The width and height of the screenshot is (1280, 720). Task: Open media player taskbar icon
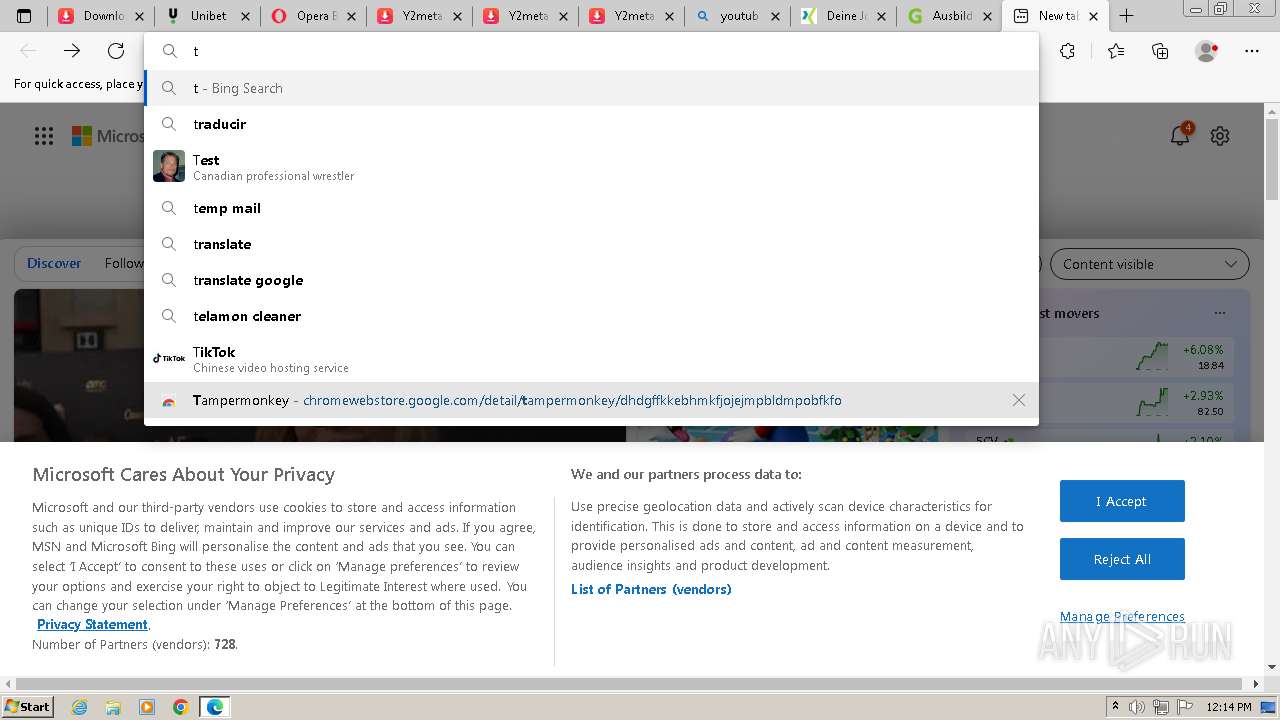coord(147,707)
